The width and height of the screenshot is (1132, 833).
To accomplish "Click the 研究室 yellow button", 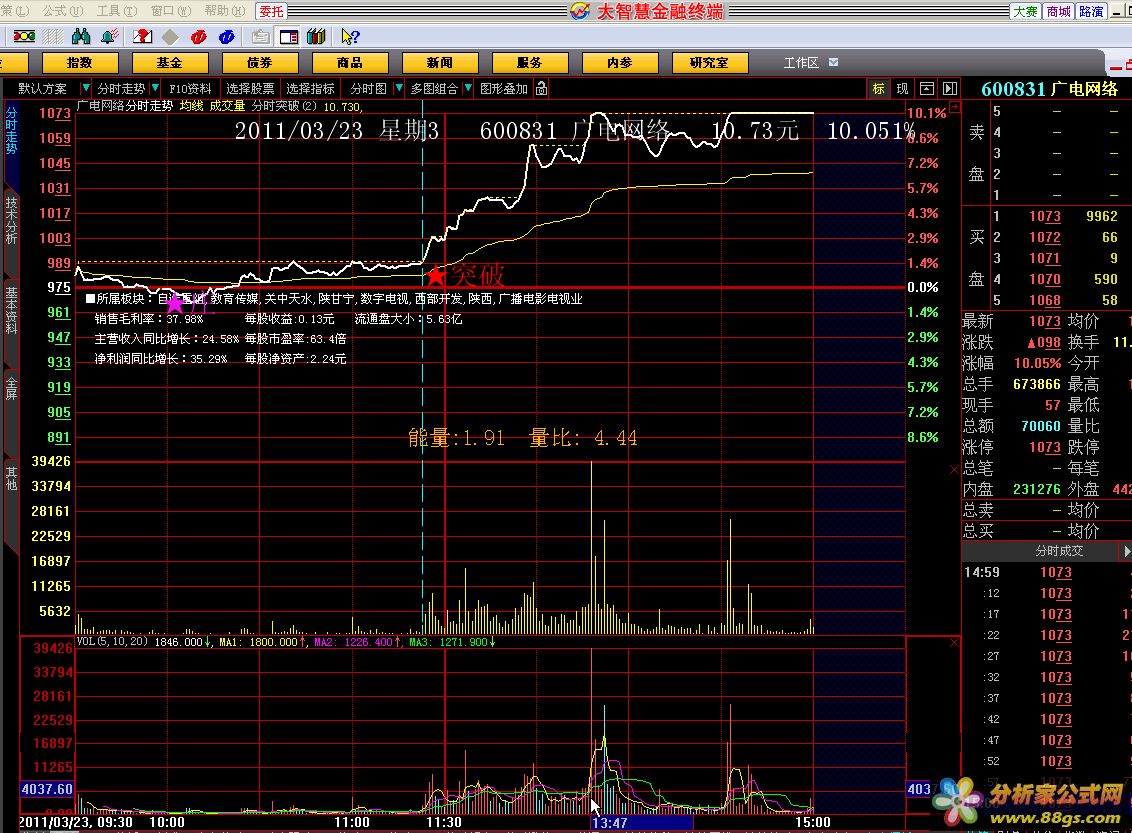I will pyautogui.click(x=709, y=63).
